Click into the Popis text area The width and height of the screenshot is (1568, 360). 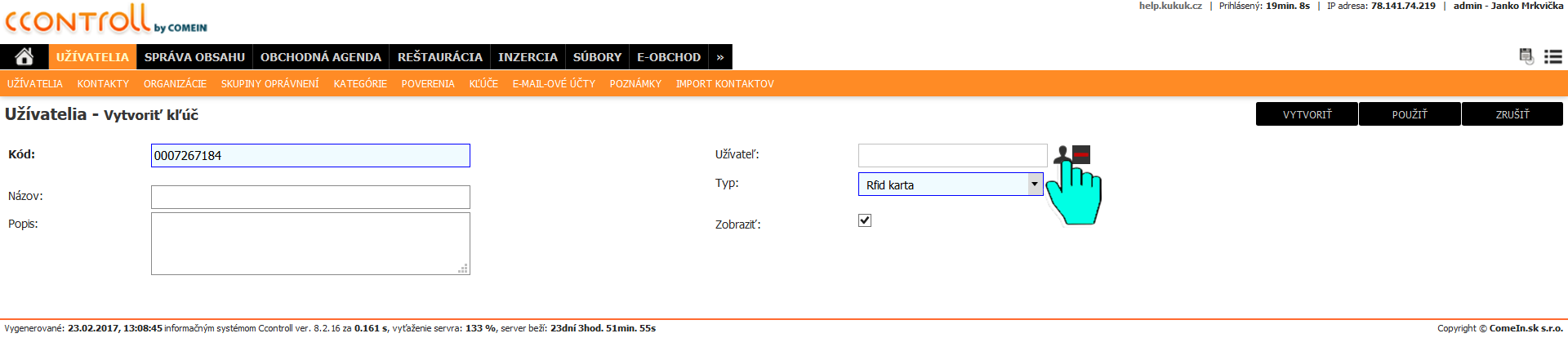coord(310,243)
